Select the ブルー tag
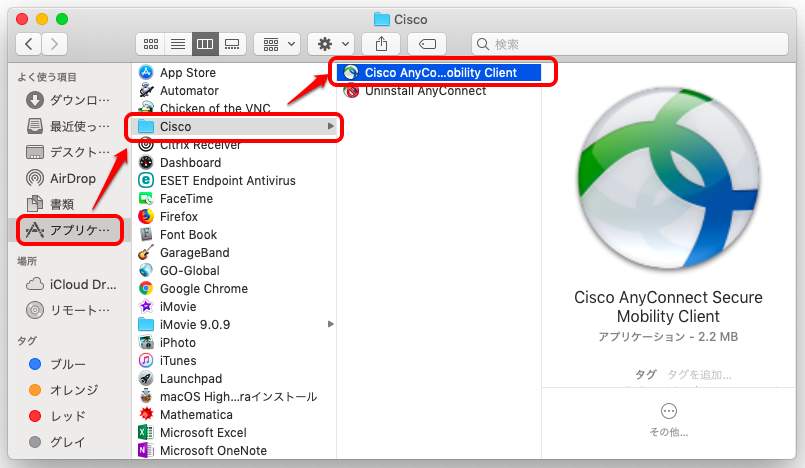Screen dimensions: 805x468 pos(69,364)
